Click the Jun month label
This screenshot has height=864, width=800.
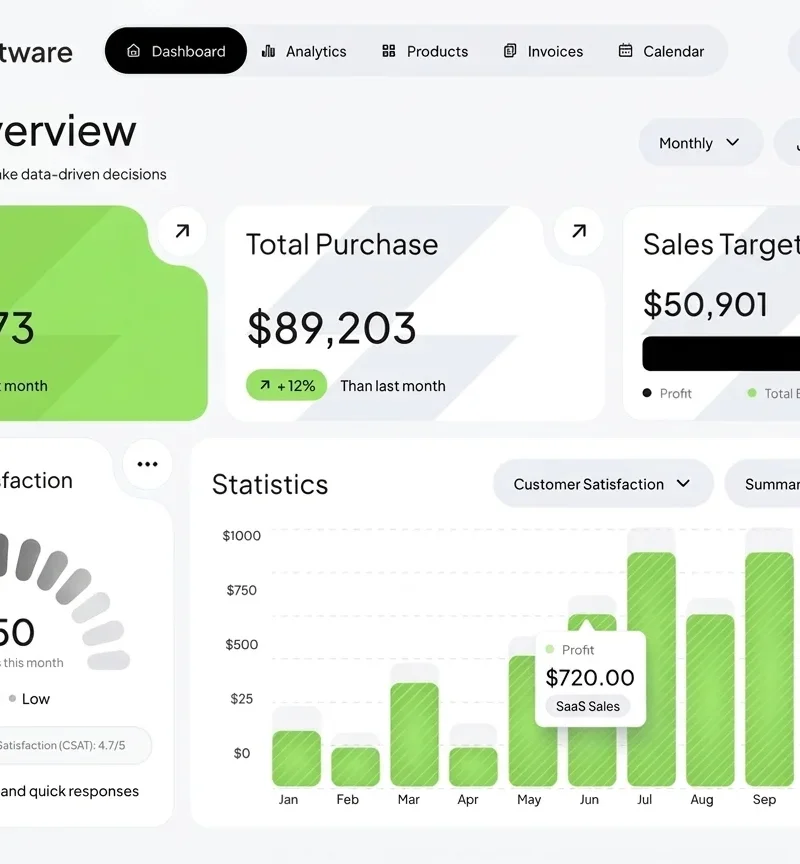coord(589,800)
